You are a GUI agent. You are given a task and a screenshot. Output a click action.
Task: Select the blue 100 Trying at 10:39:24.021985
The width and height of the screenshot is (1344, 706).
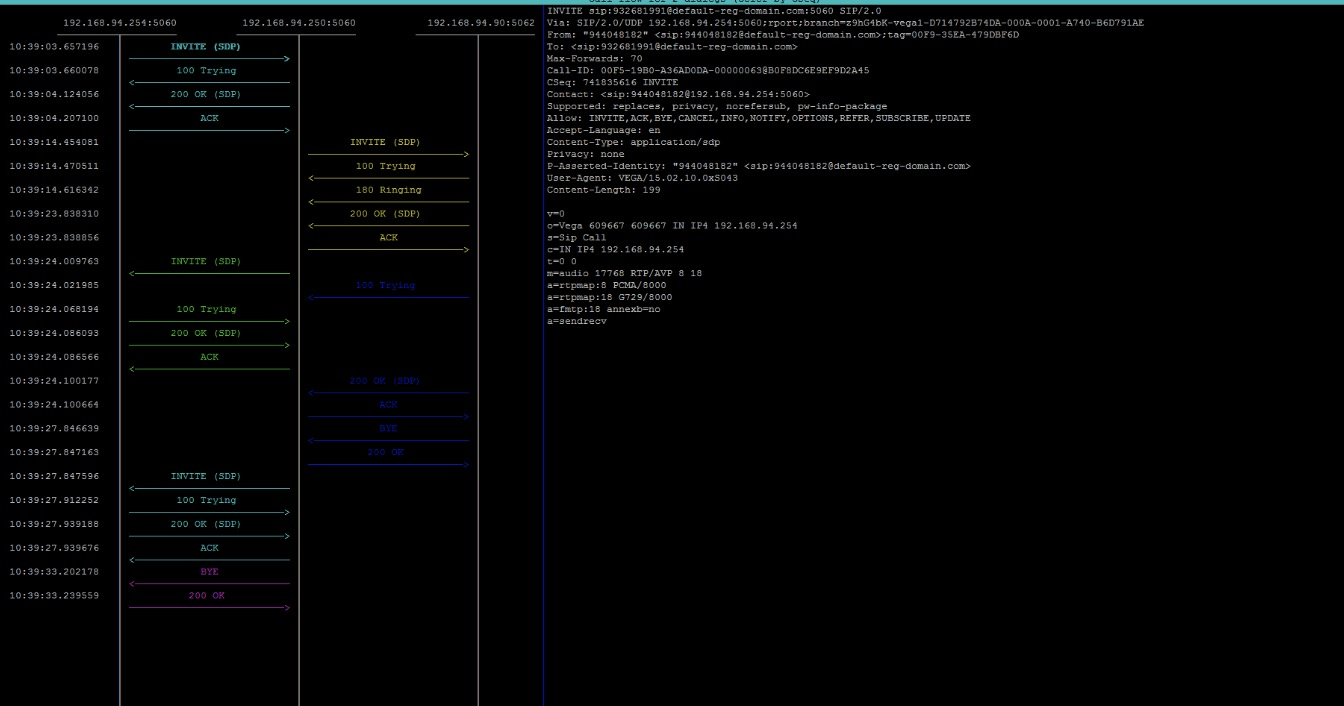click(385, 286)
